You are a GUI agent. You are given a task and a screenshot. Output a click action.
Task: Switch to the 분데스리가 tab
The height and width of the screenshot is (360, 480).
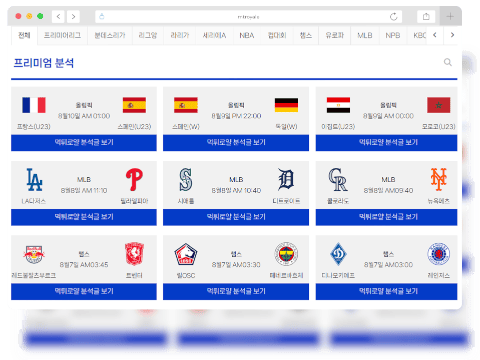click(110, 35)
